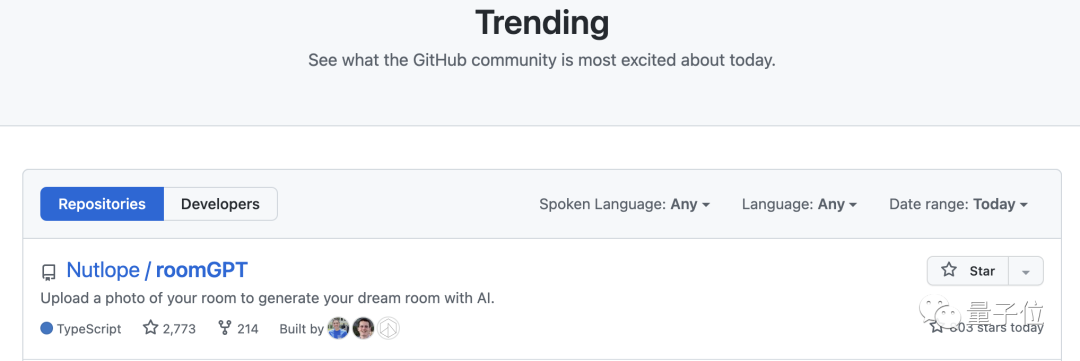The width and height of the screenshot is (1080, 361).
Task: Open the Developers tab
Action: click(x=220, y=204)
